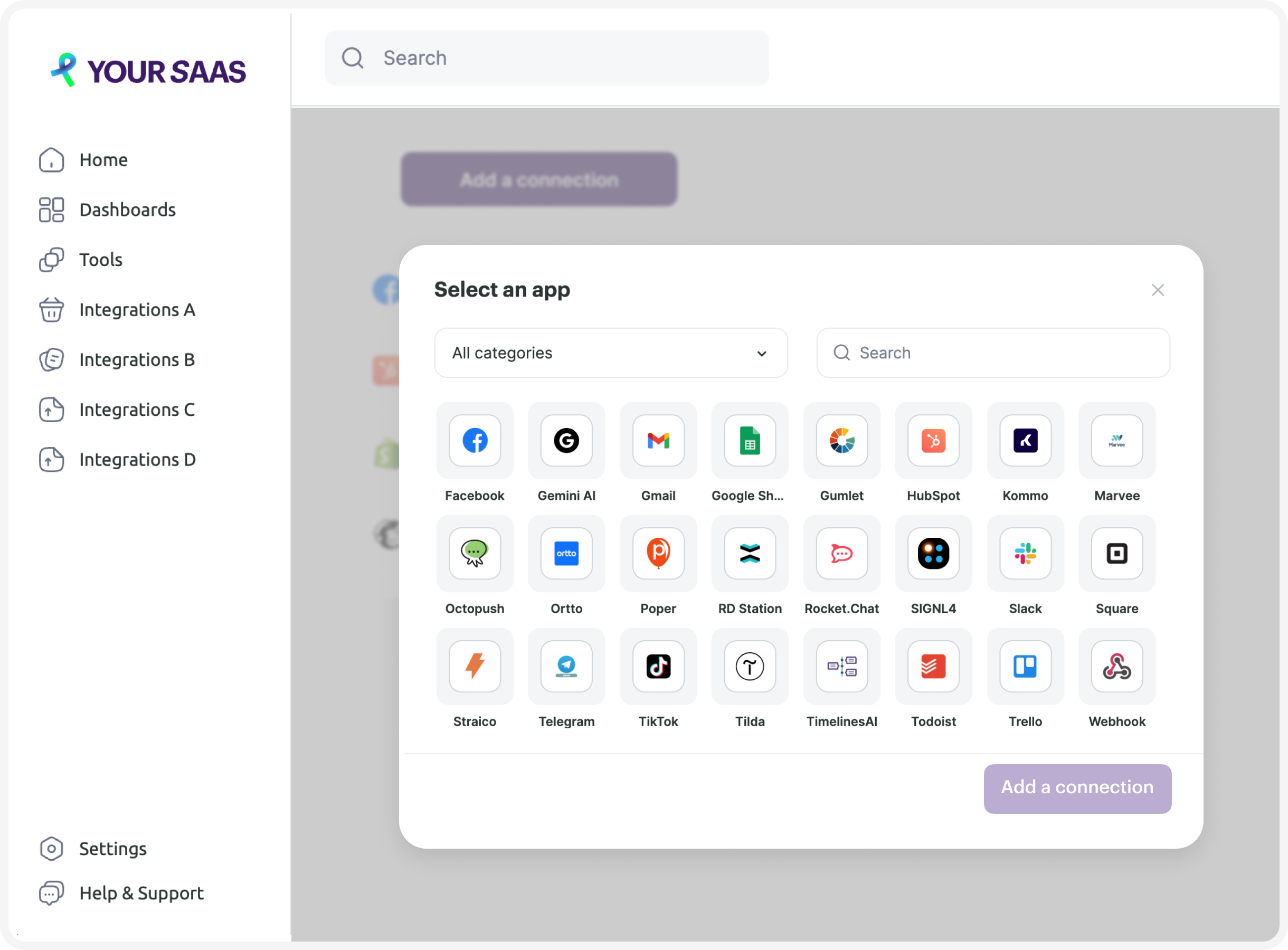This screenshot has width=1288, height=950.
Task: Pick the Trello app icon
Action: click(1025, 666)
